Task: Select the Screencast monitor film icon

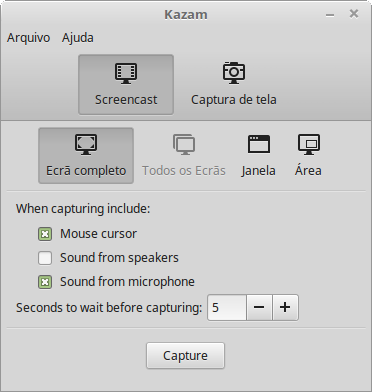Action: [126, 73]
